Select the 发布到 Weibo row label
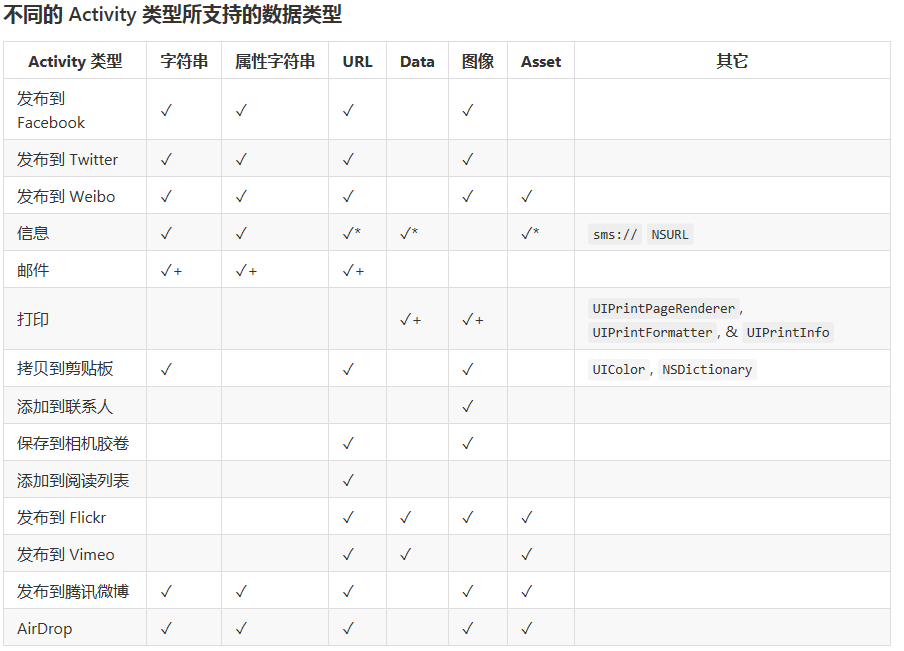 point(66,196)
